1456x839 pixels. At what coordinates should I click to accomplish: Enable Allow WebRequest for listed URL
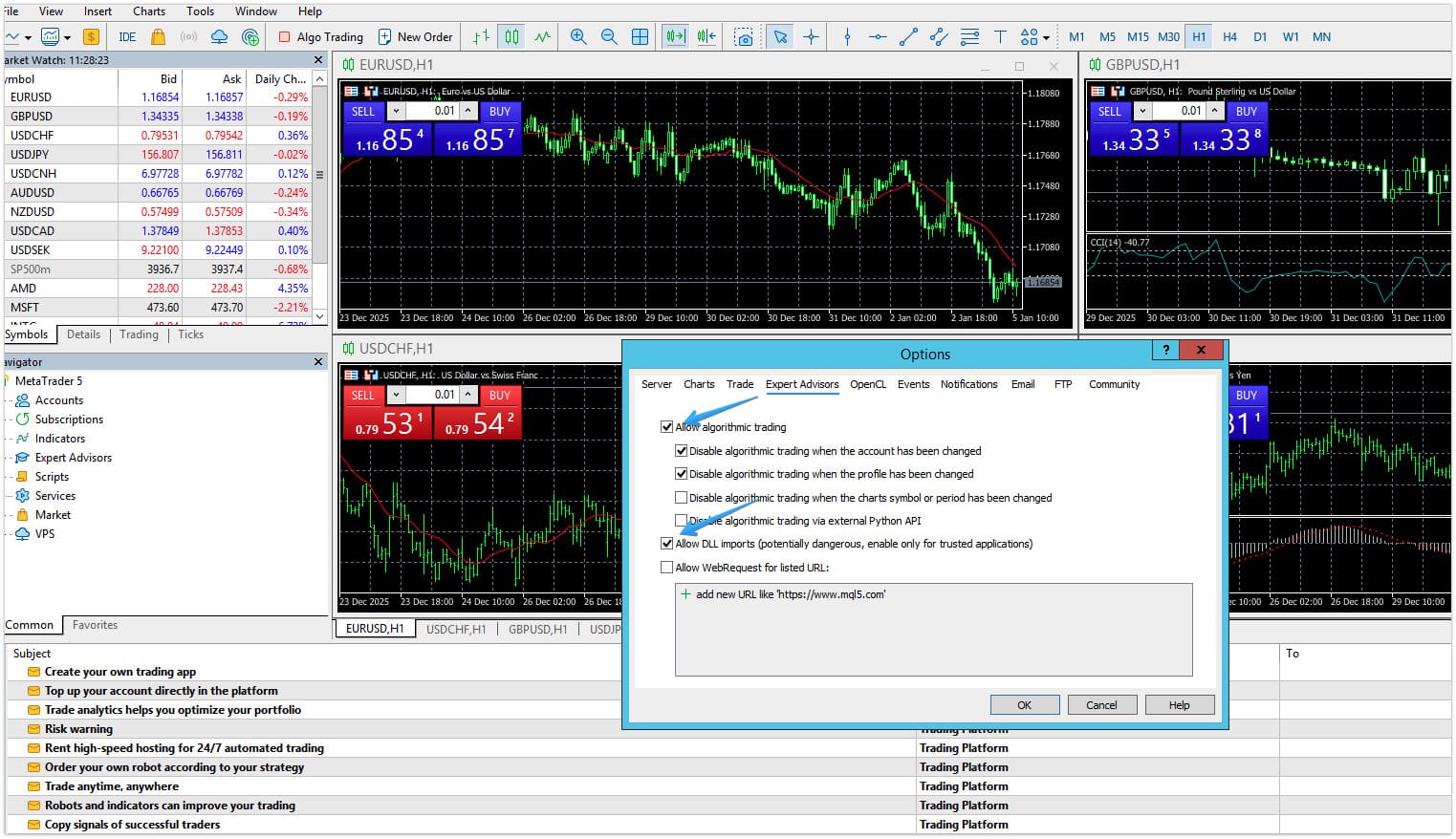(667, 568)
